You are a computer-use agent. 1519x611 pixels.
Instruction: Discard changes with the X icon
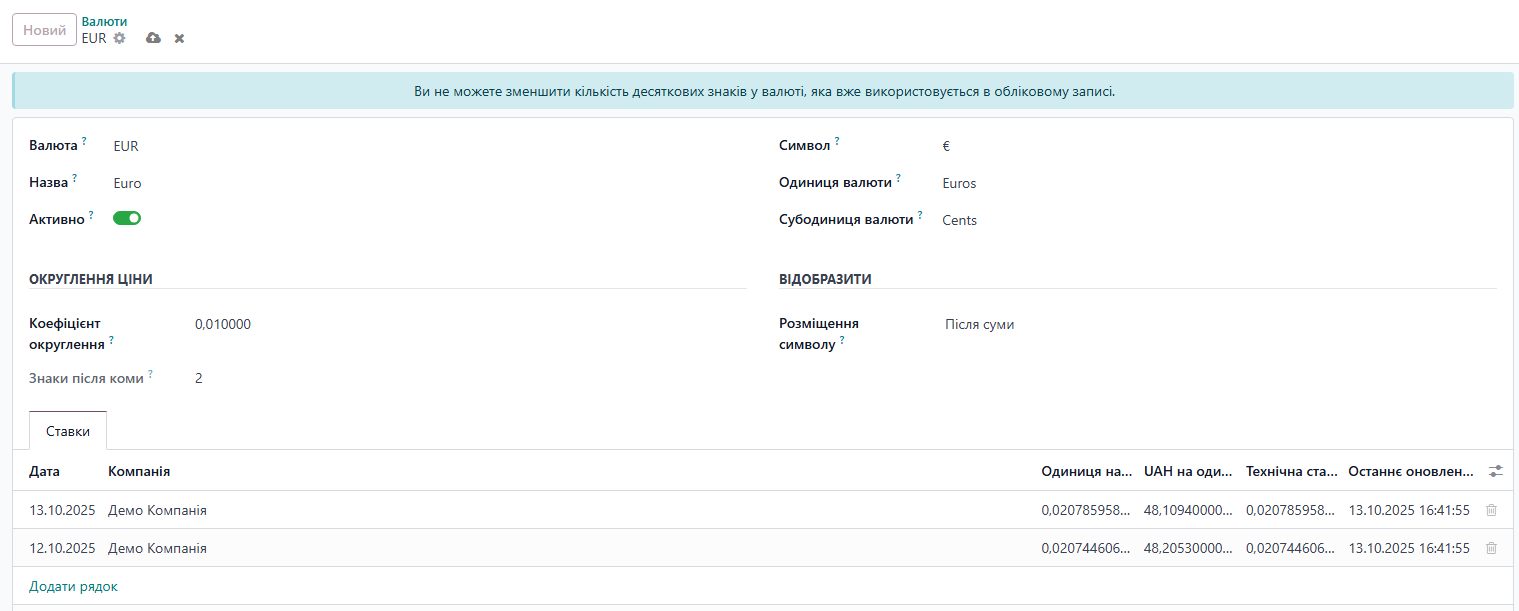tap(180, 38)
